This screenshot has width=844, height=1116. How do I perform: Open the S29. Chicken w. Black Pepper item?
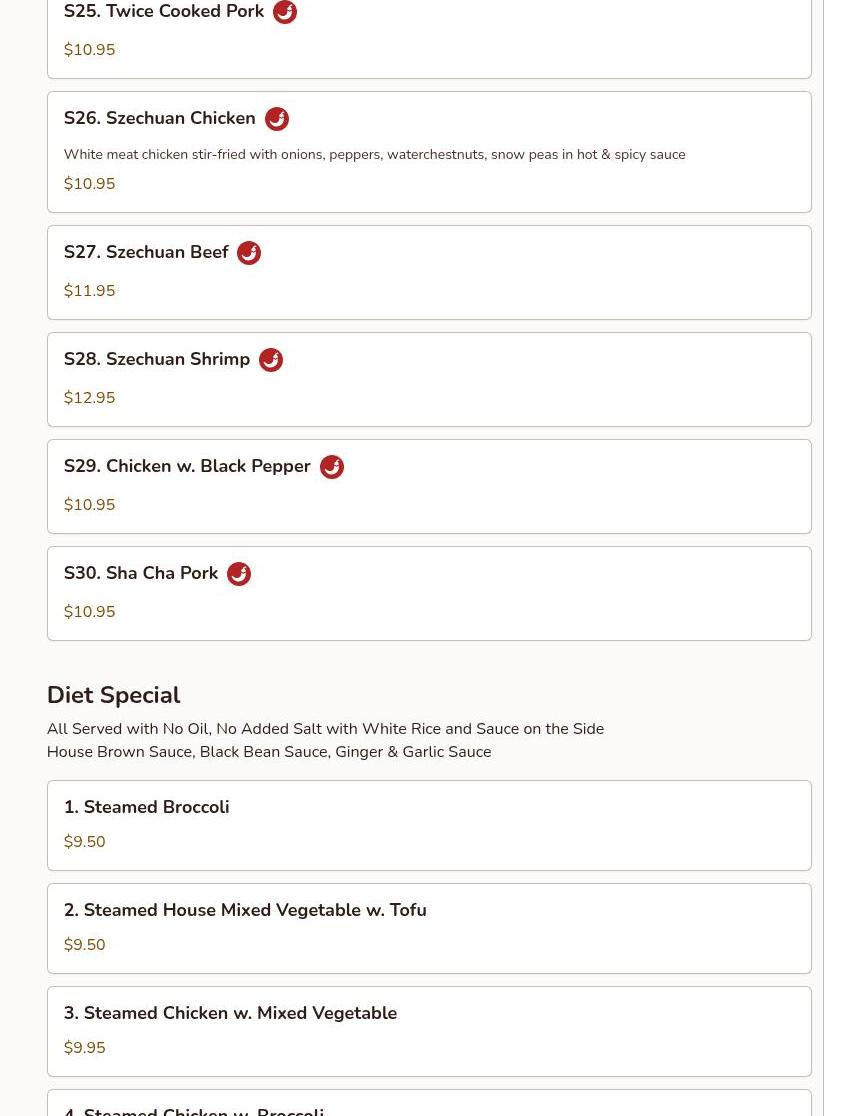point(429,486)
